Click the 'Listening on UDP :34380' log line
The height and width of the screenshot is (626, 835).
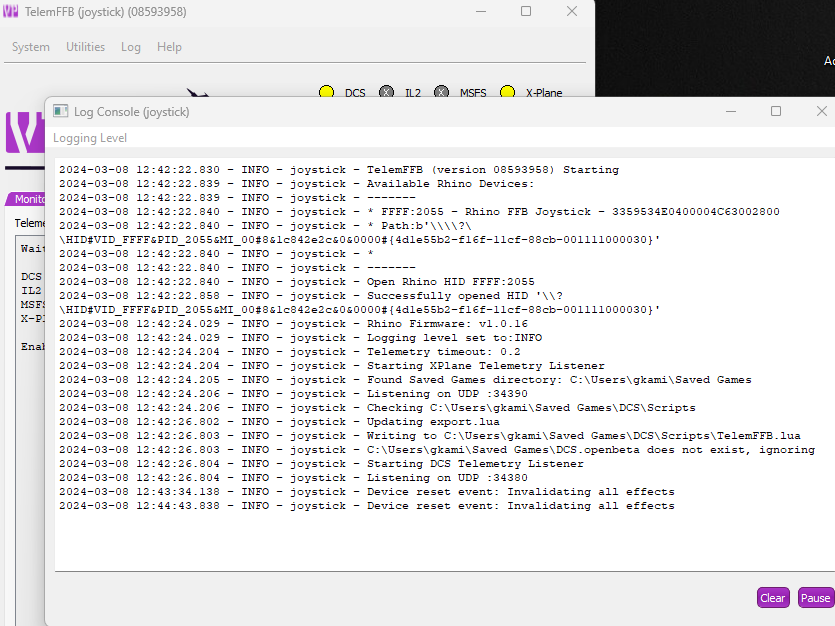293,477
